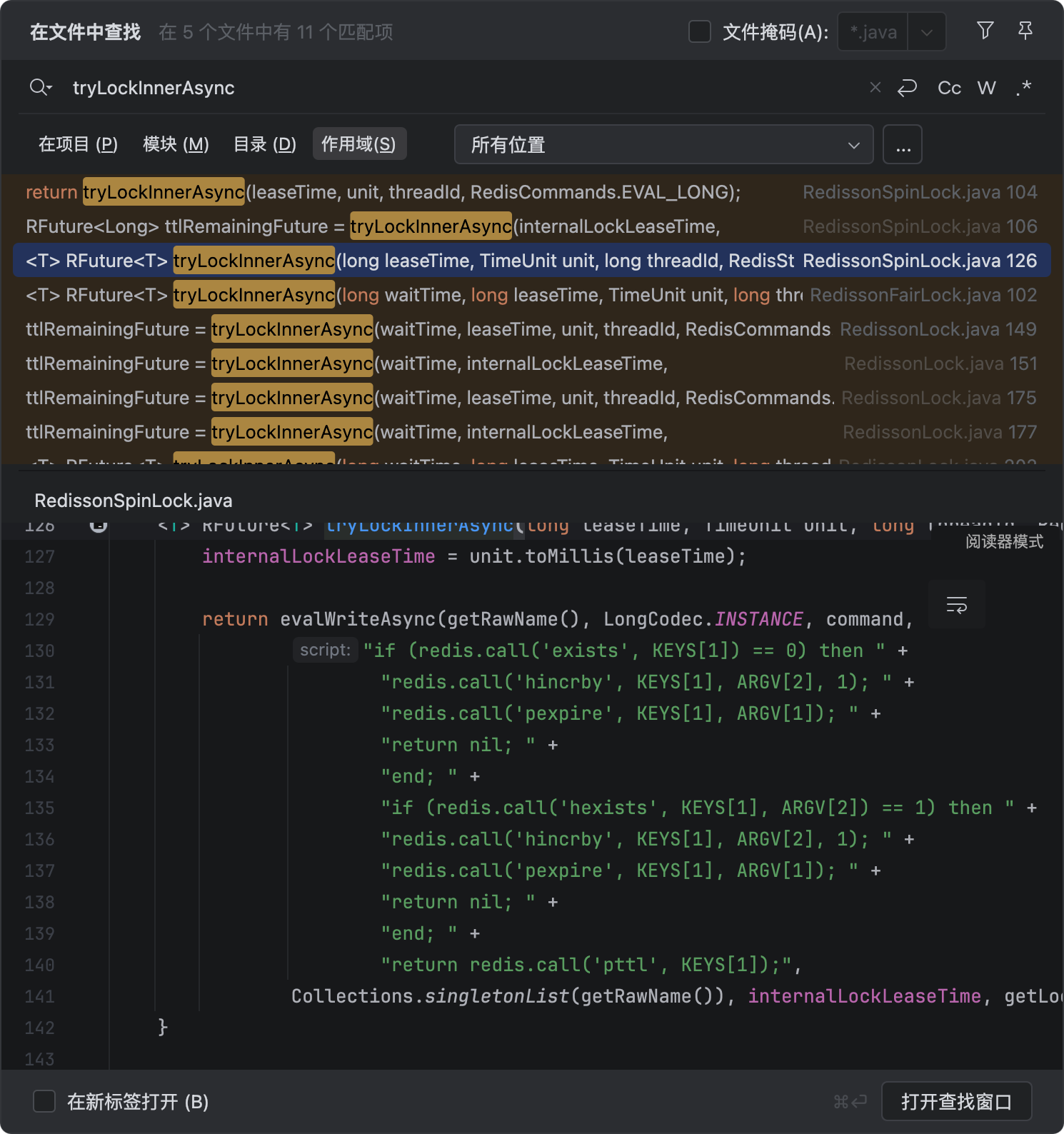The height and width of the screenshot is (1134, 1064).
Task: Click the 打开查找窗口 button
Action: [956, 1101]
